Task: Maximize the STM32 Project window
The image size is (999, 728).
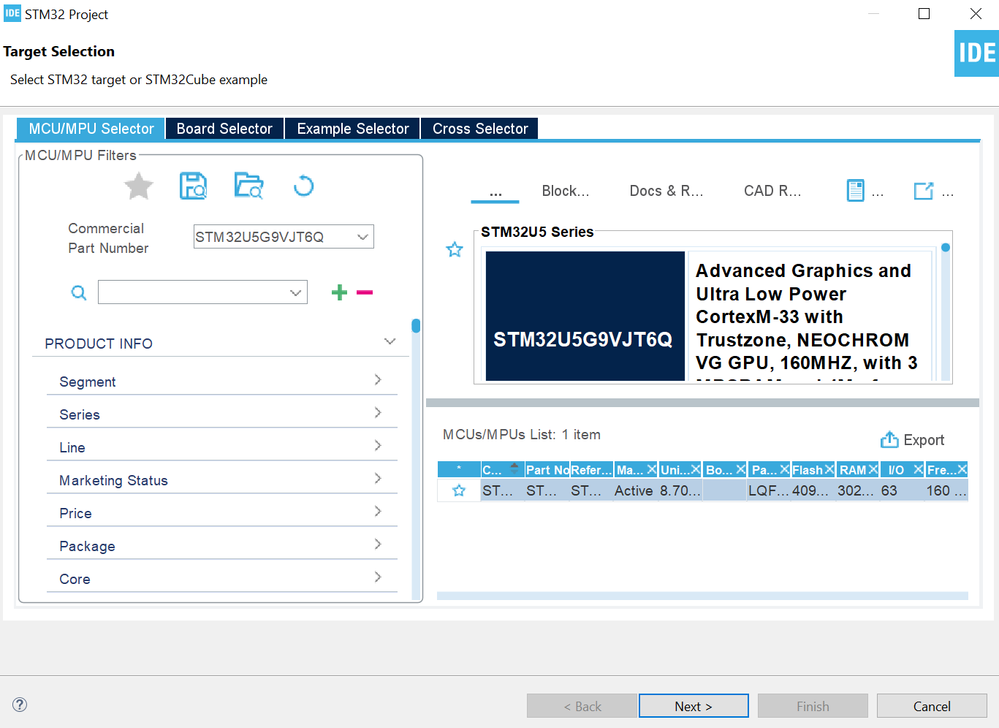Action: (924, 13)
